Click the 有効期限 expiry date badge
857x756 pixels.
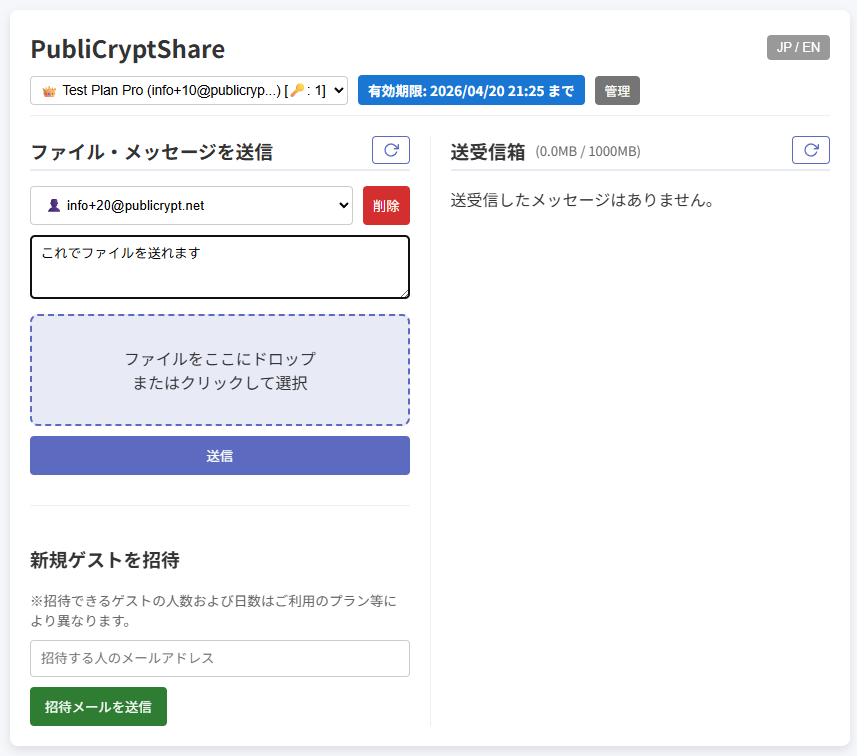tap(471, 91)
